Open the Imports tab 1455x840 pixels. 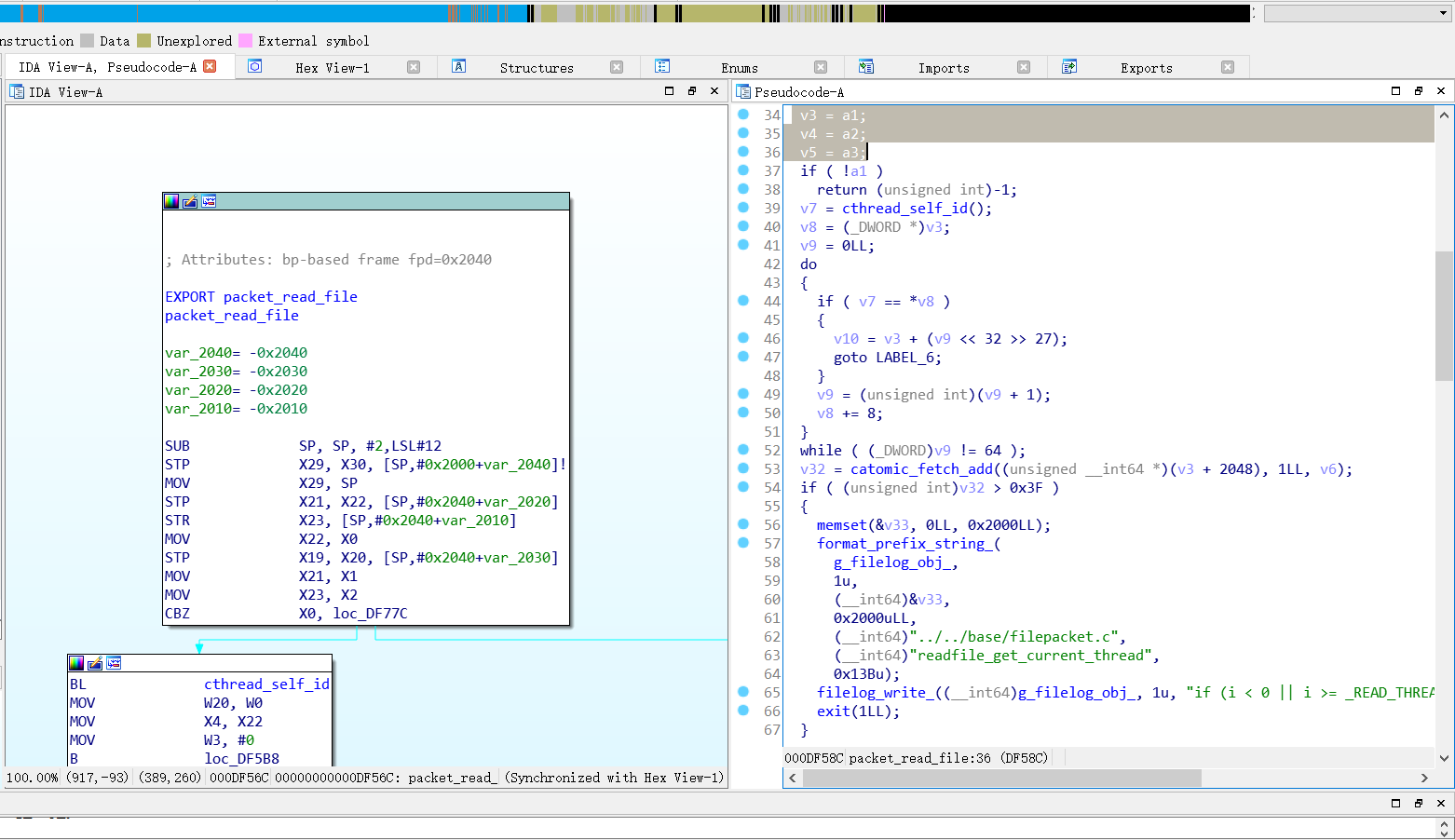pos(944,68)
